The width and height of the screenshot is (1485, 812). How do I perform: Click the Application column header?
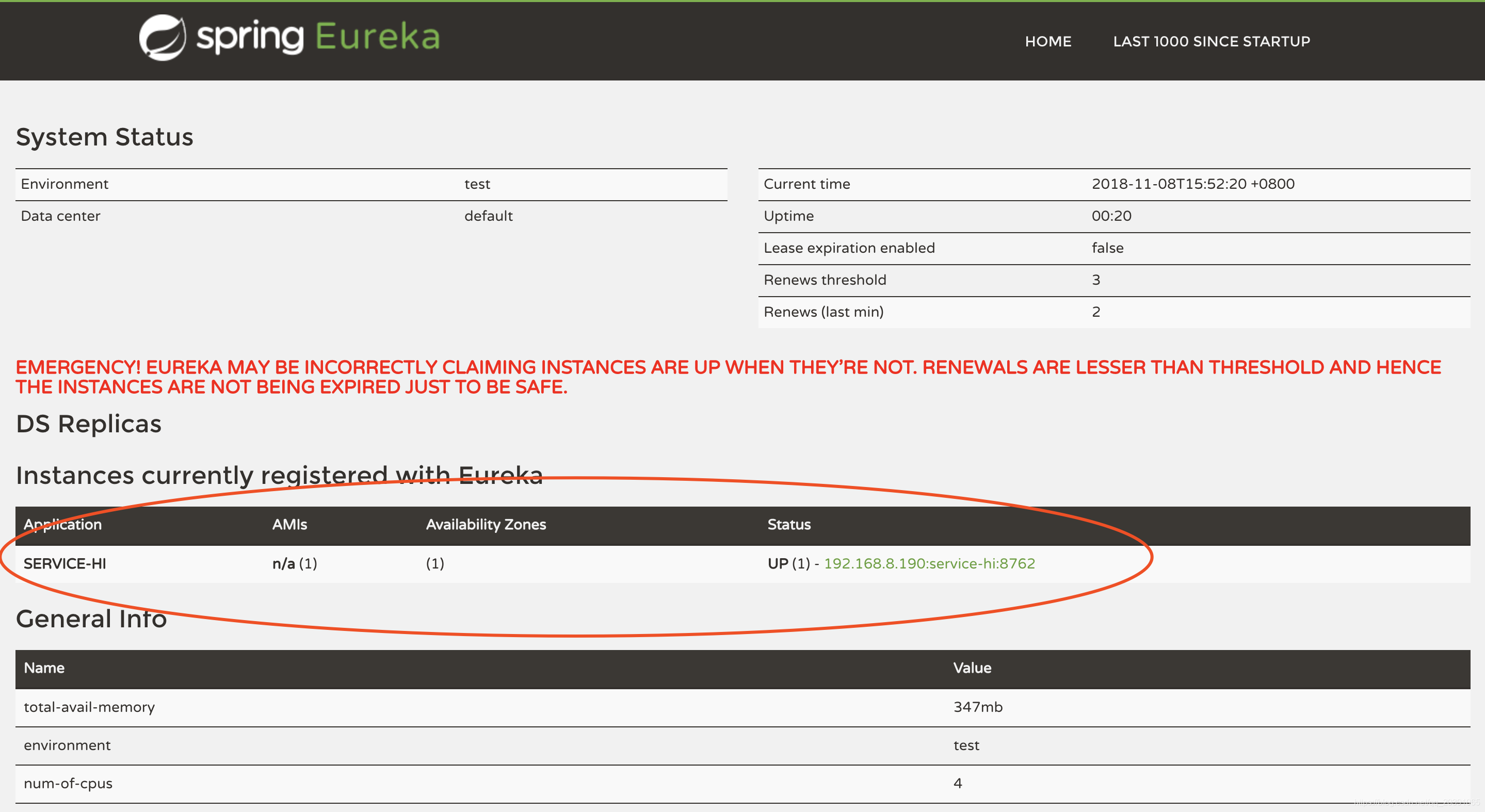pyautogui.click(x=62, y=525)
